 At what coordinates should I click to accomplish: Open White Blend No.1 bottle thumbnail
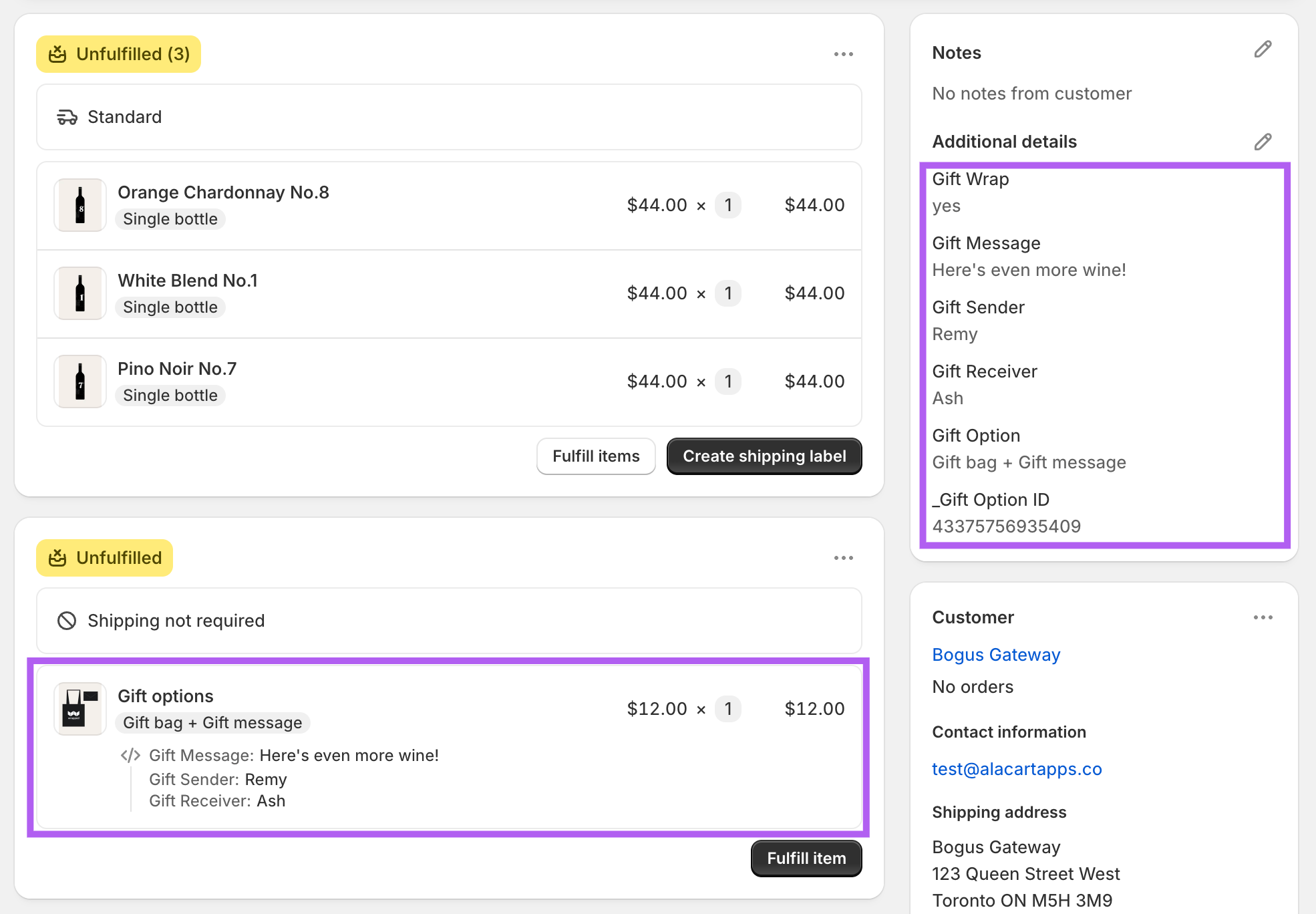tap(80, 293)
